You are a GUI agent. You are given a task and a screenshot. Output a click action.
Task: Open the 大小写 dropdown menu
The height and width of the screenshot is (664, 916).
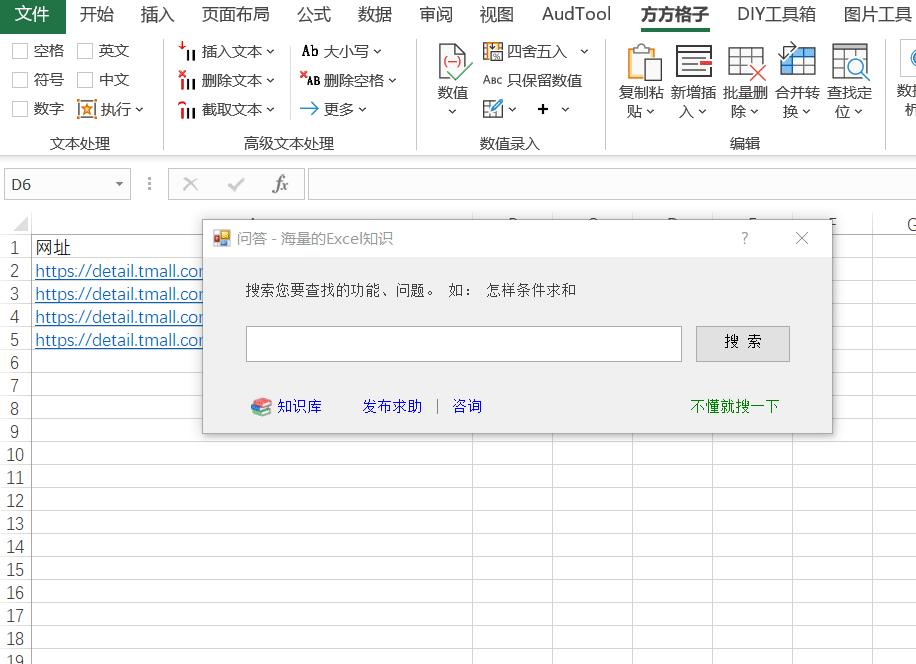[x=378, y=52]
